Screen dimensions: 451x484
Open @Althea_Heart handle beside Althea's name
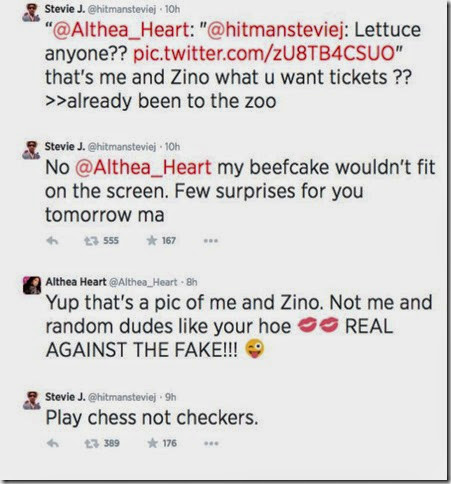pyautogui.click(x=143, y=282)
